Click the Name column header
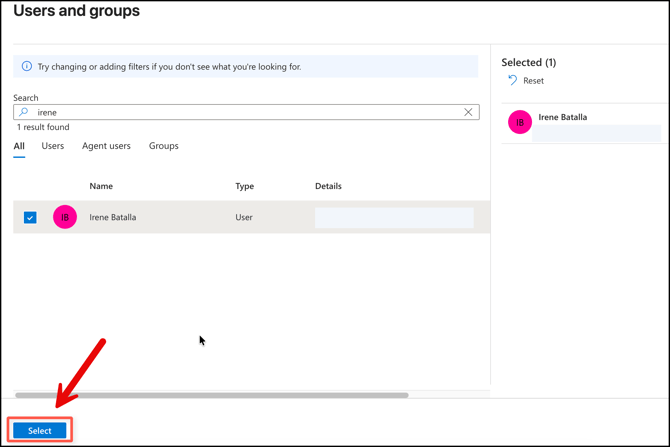This screenshot has width=670, height=447. point(101,186)
